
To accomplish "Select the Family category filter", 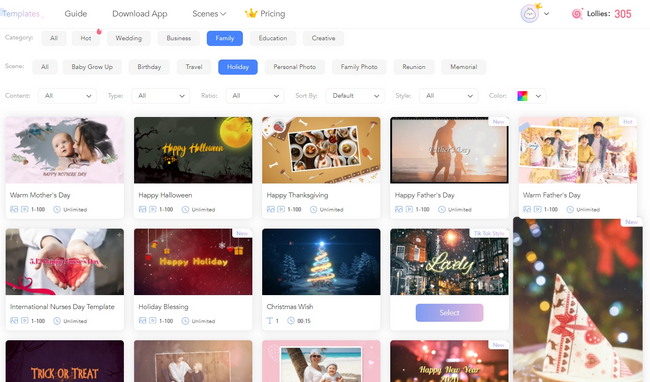I will point(225,38).
